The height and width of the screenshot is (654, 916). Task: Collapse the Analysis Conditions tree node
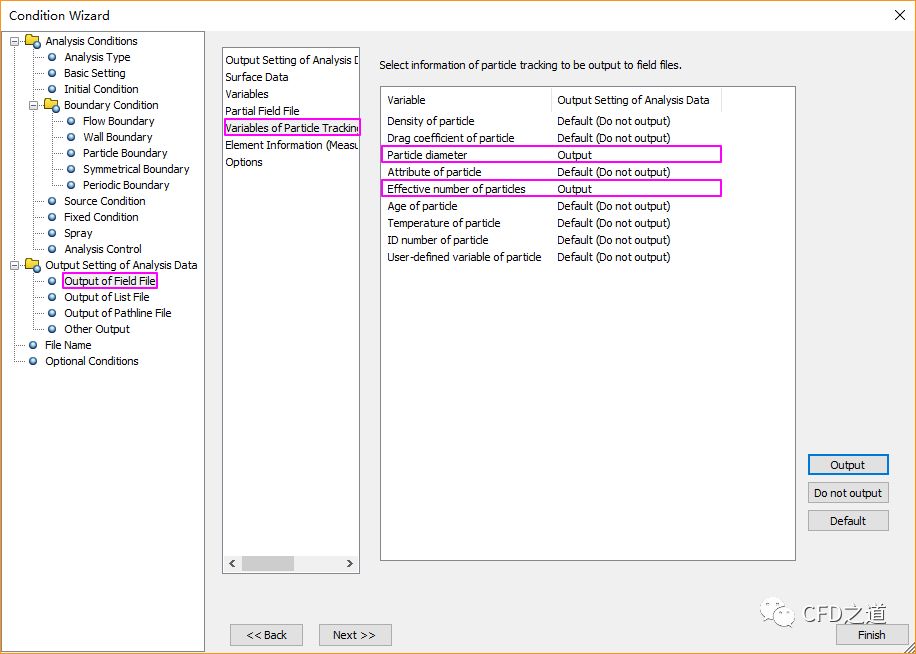(15, 41)
